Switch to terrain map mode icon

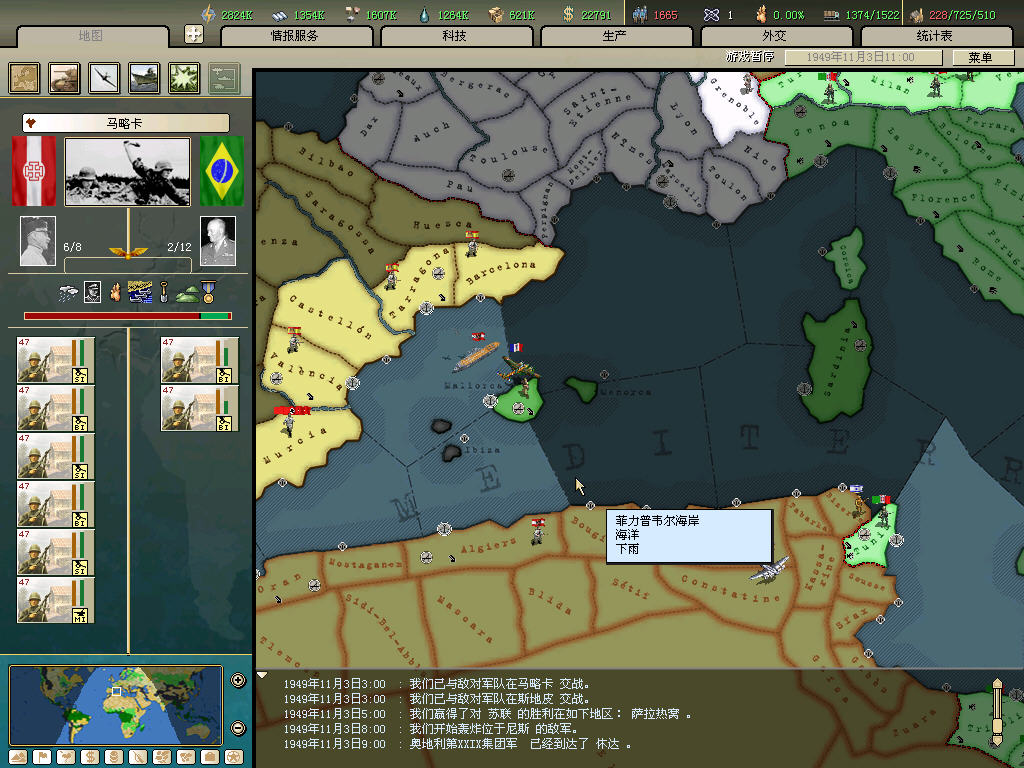tap(18, 757)
